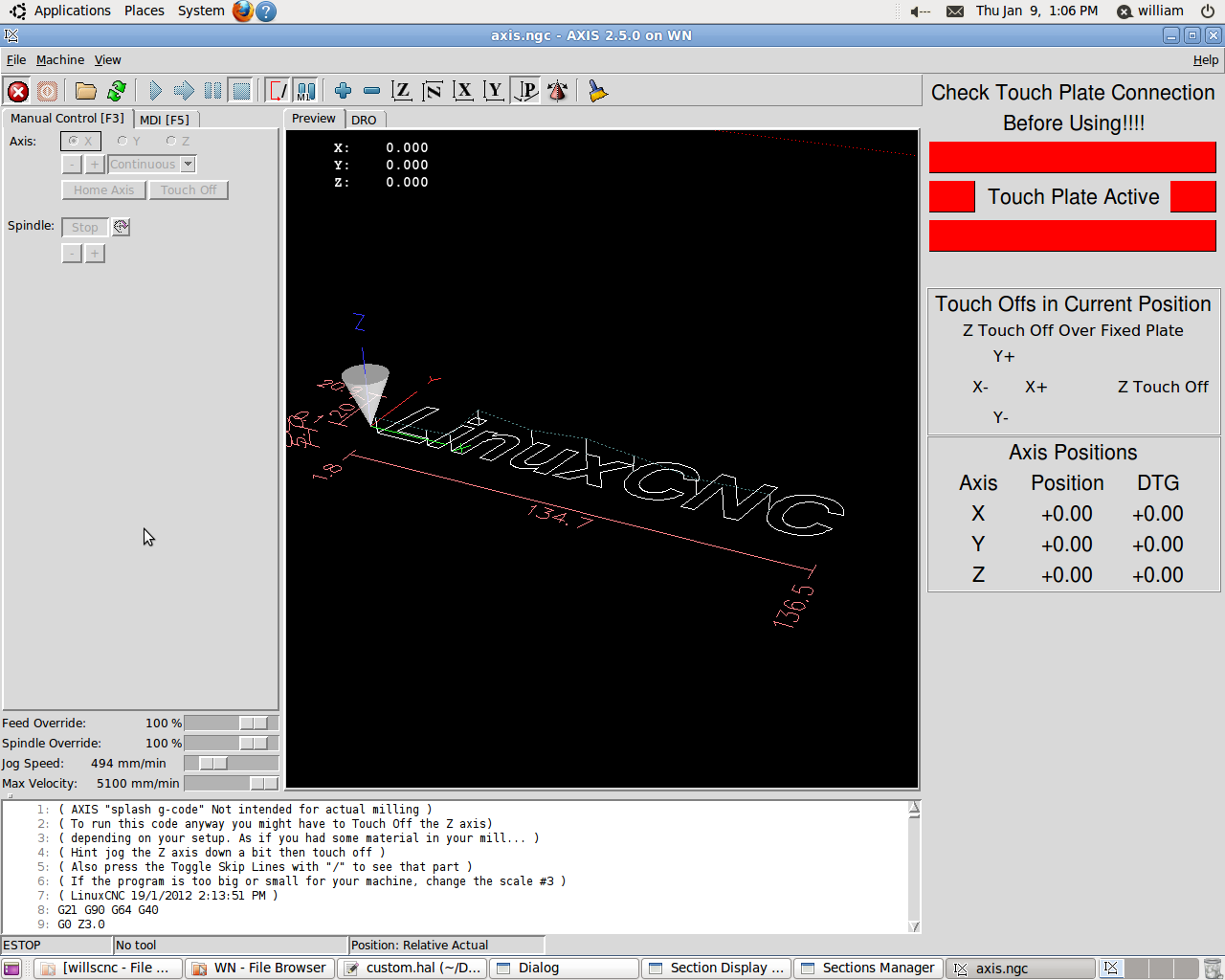Screen dimensions: 1225x980
Task: Open Places menu
Action: [145, 11]
